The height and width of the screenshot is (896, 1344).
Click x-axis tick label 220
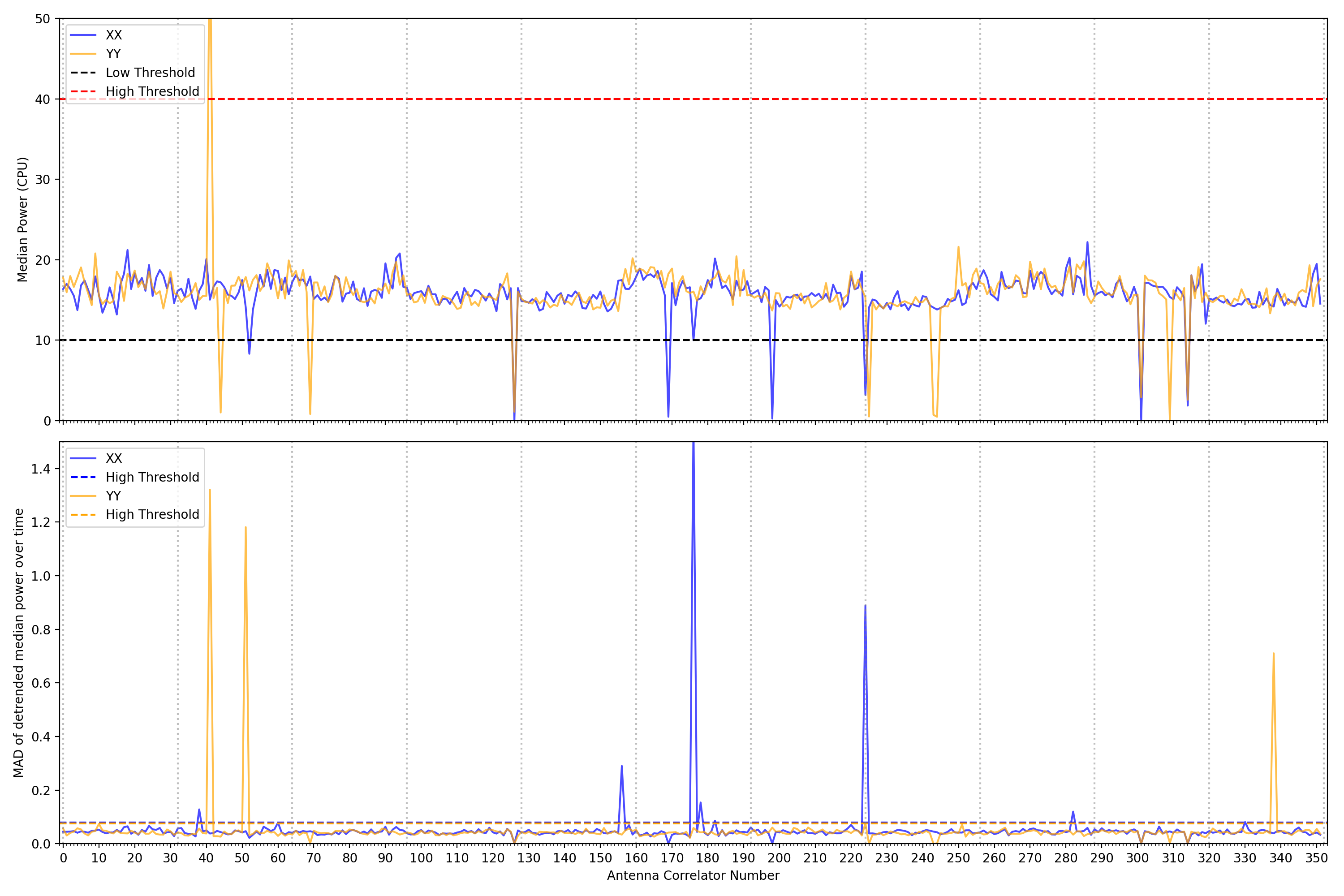click(851, 858)
